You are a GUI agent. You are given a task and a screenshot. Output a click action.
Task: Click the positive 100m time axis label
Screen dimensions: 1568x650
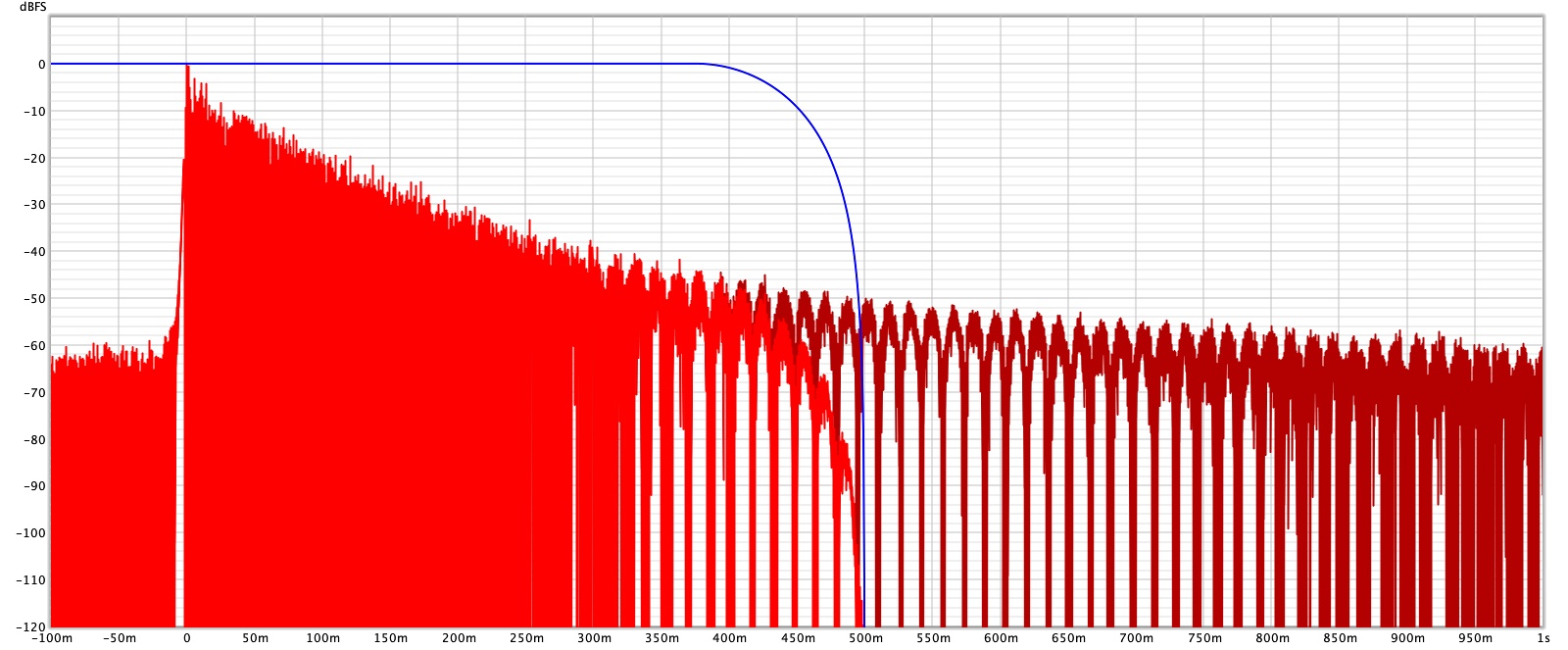coord(322,638)
